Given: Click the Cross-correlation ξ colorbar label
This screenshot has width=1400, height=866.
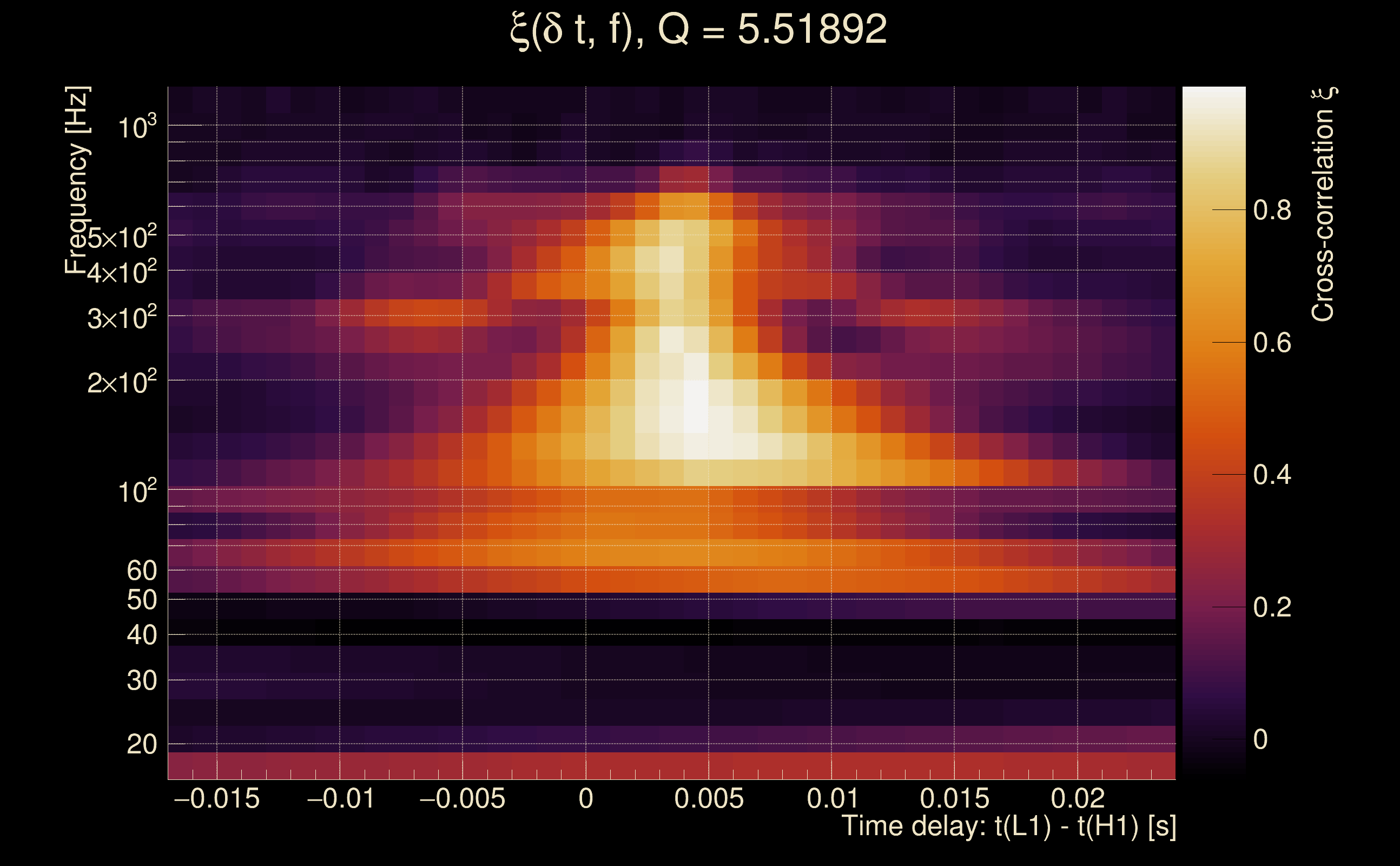Looking at the screenshot, I should pyautogui.click(x=1323, y=205).
